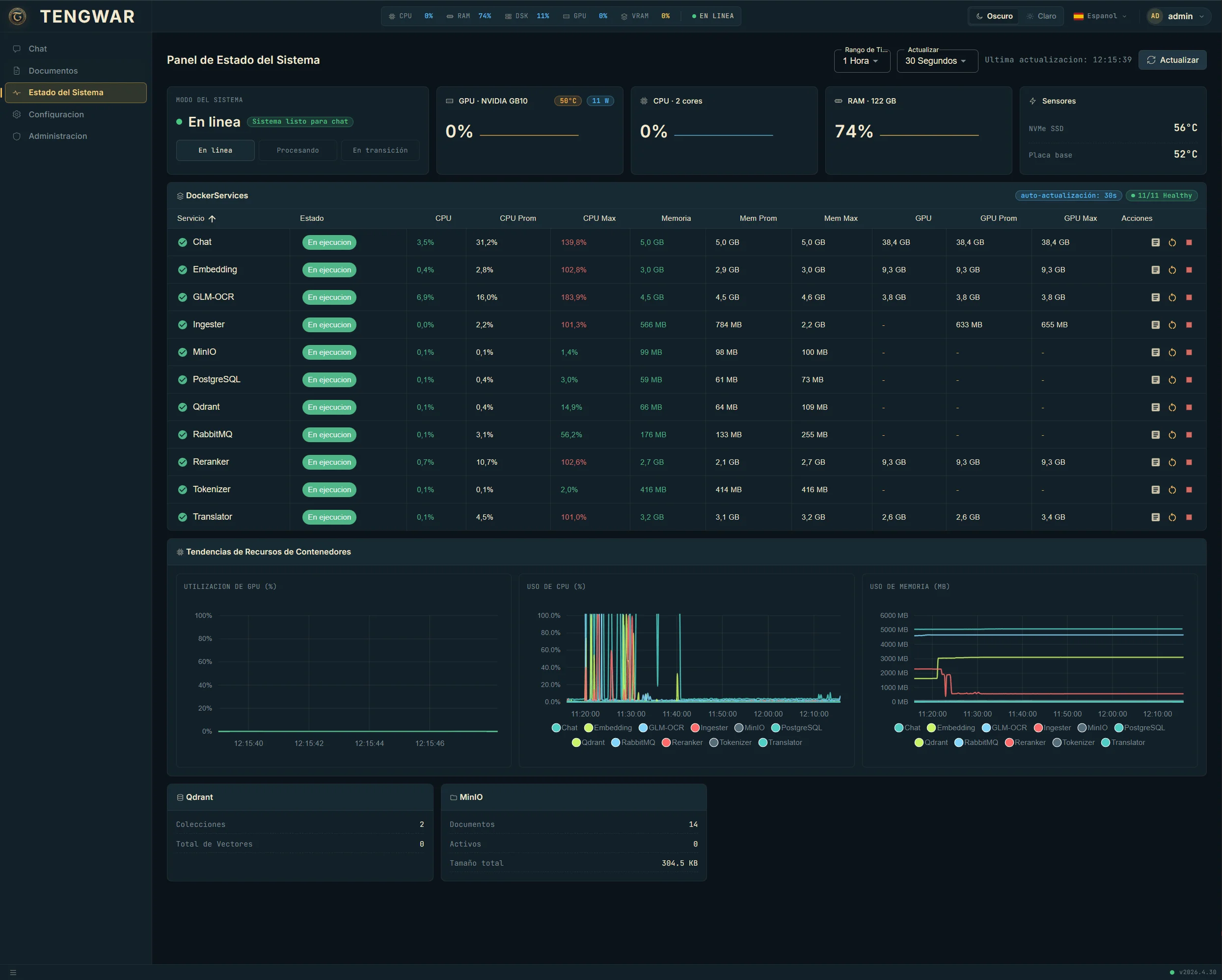The width and height of the screenshot is (1222, 980).
Task: Restart the Translator service
Action: click(x=1172, y=517)
